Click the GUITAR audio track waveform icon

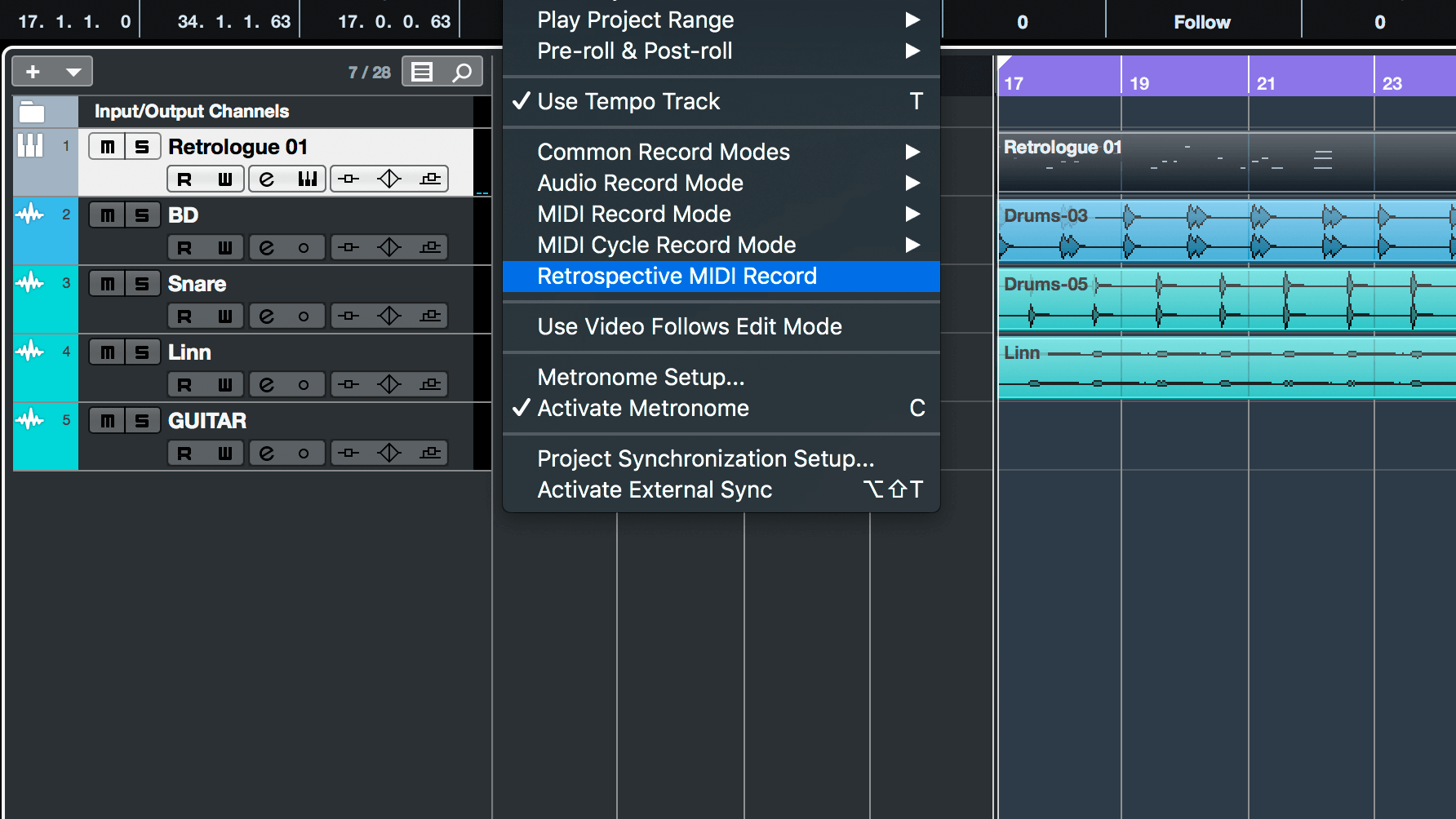[x=30, y=420]
